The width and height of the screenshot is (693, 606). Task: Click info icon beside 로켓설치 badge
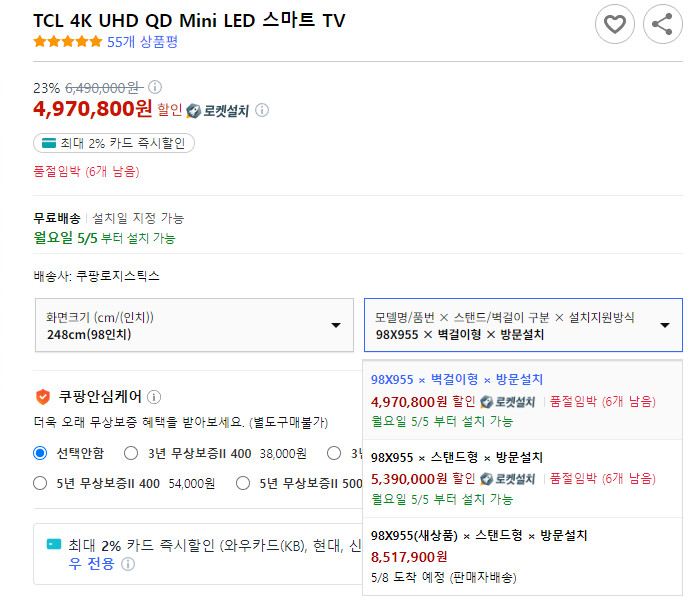(262, 110)
